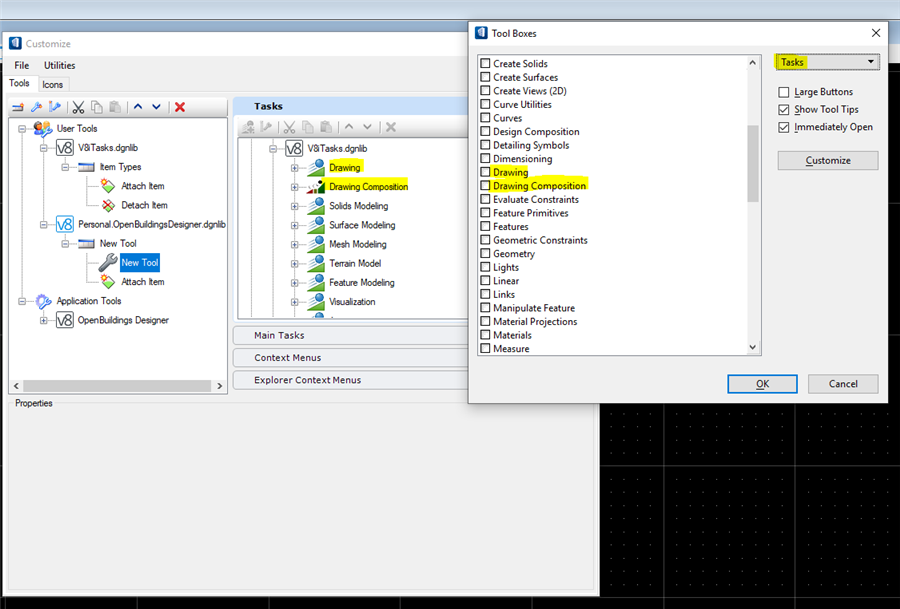Collapse the User Tools tree node
900x609 pixels.
22,129
